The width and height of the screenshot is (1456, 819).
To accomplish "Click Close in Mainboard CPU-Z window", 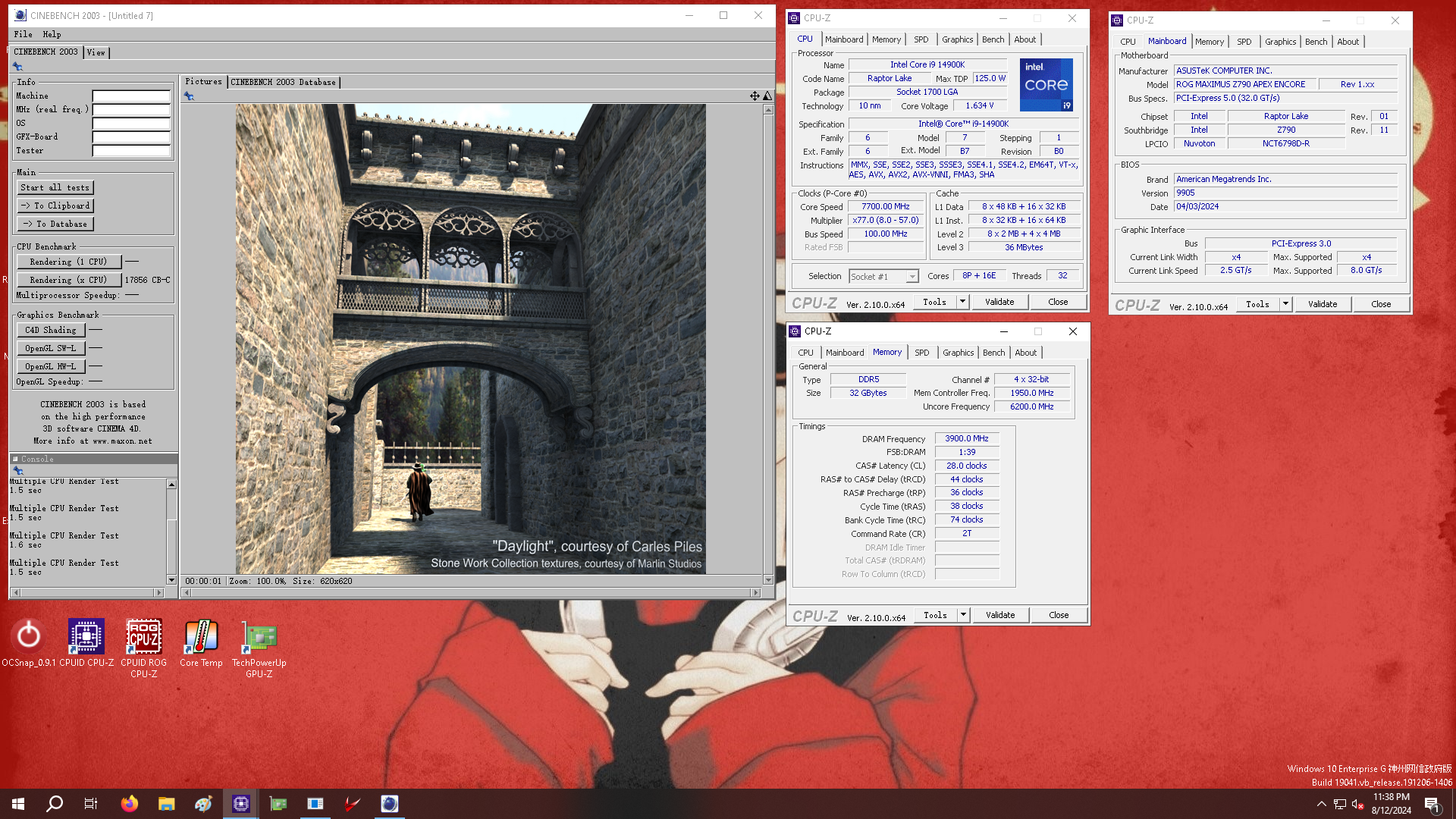I will pyautogui.click(x=1381, y=304).
